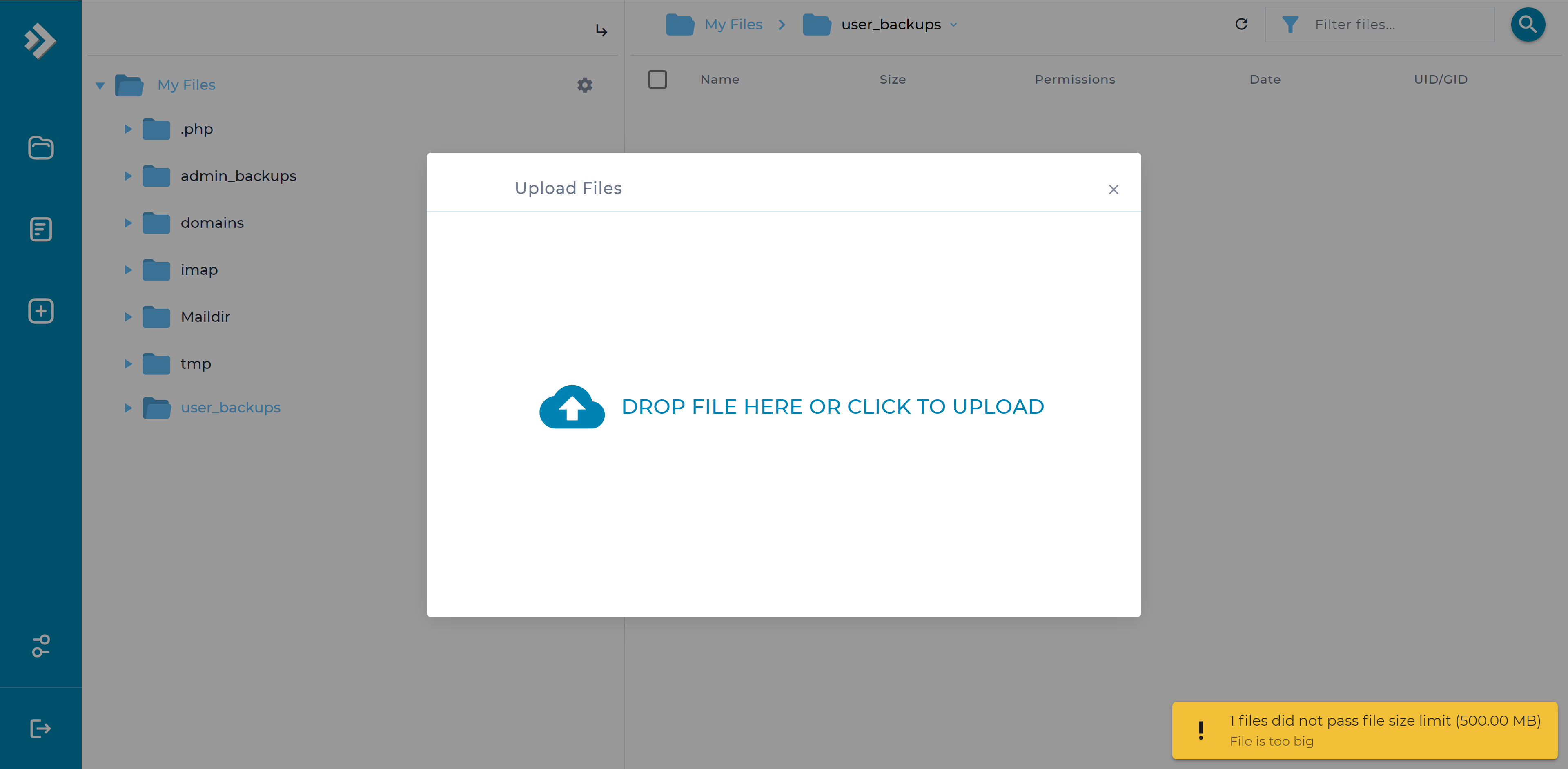Viewport: 1568px width, 769px height.
Task: Select My Files in the tree
Action: (186, 85)
